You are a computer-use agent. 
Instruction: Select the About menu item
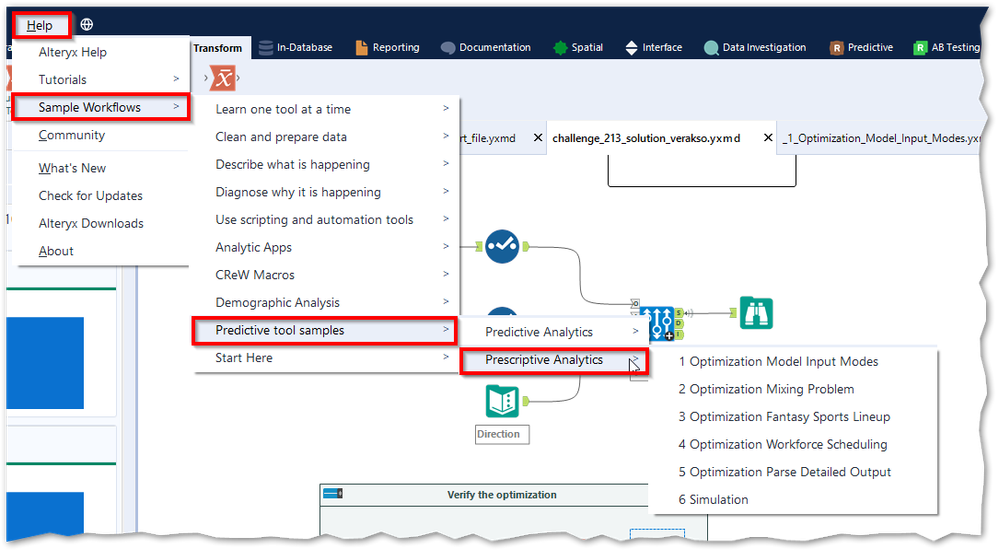[x=101, y=251]
